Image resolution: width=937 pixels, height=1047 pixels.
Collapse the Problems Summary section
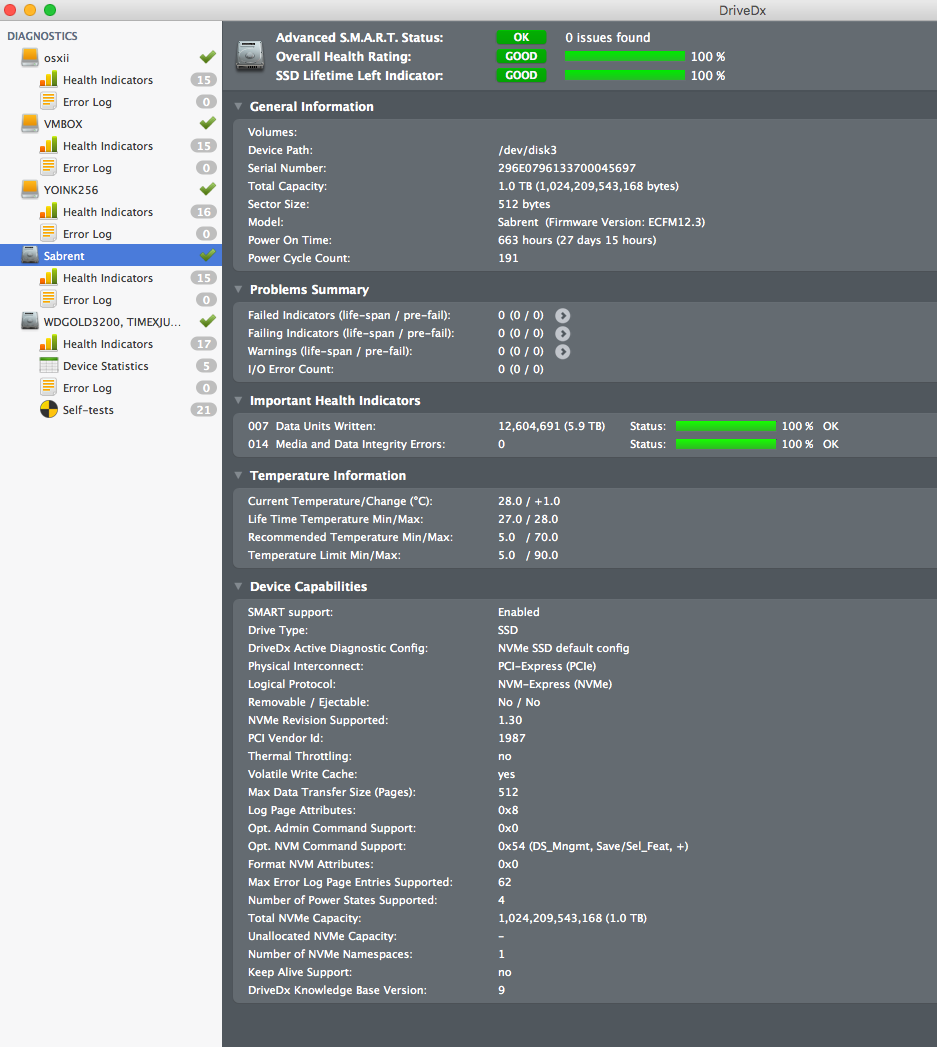[x=238, y=289]
